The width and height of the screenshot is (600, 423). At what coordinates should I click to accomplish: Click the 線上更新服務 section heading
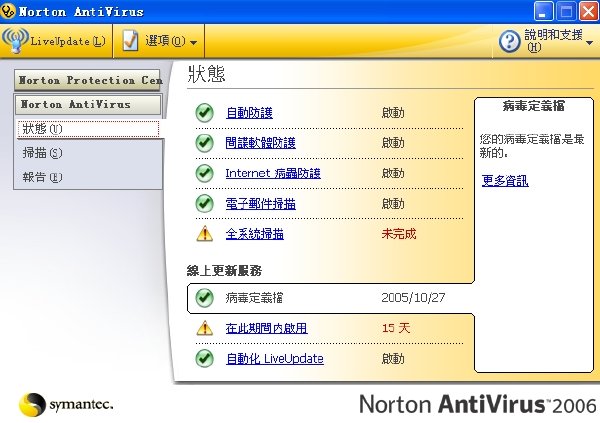coord(224,271)
